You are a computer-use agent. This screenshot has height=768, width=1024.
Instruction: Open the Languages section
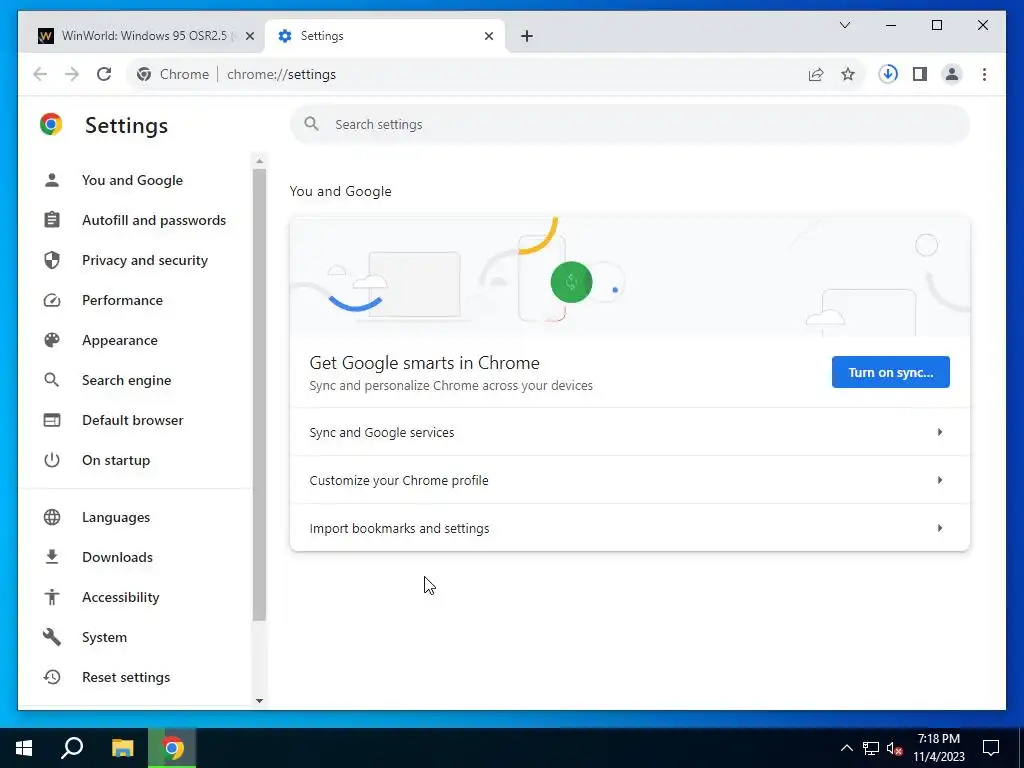click(116, 517)
